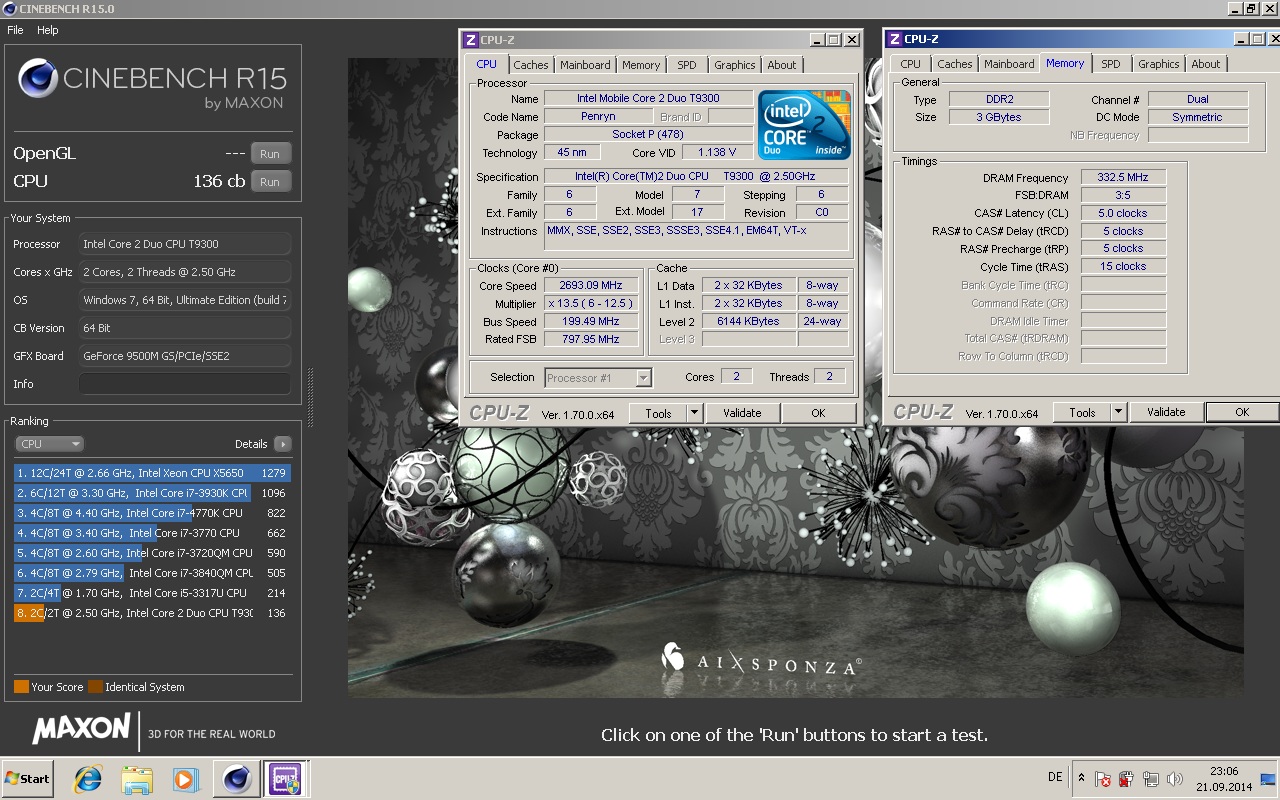The width and height of the screenshot is (1280, 800).
Task: Open SPD tab in Memory CPU-Z window
Action: click(1111, 64)
